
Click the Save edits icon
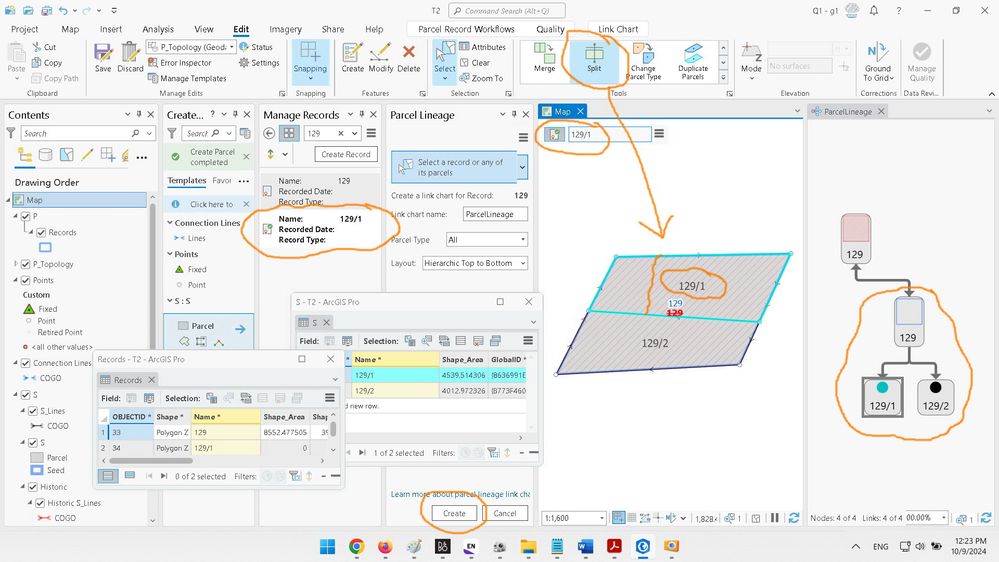(103, 57)
